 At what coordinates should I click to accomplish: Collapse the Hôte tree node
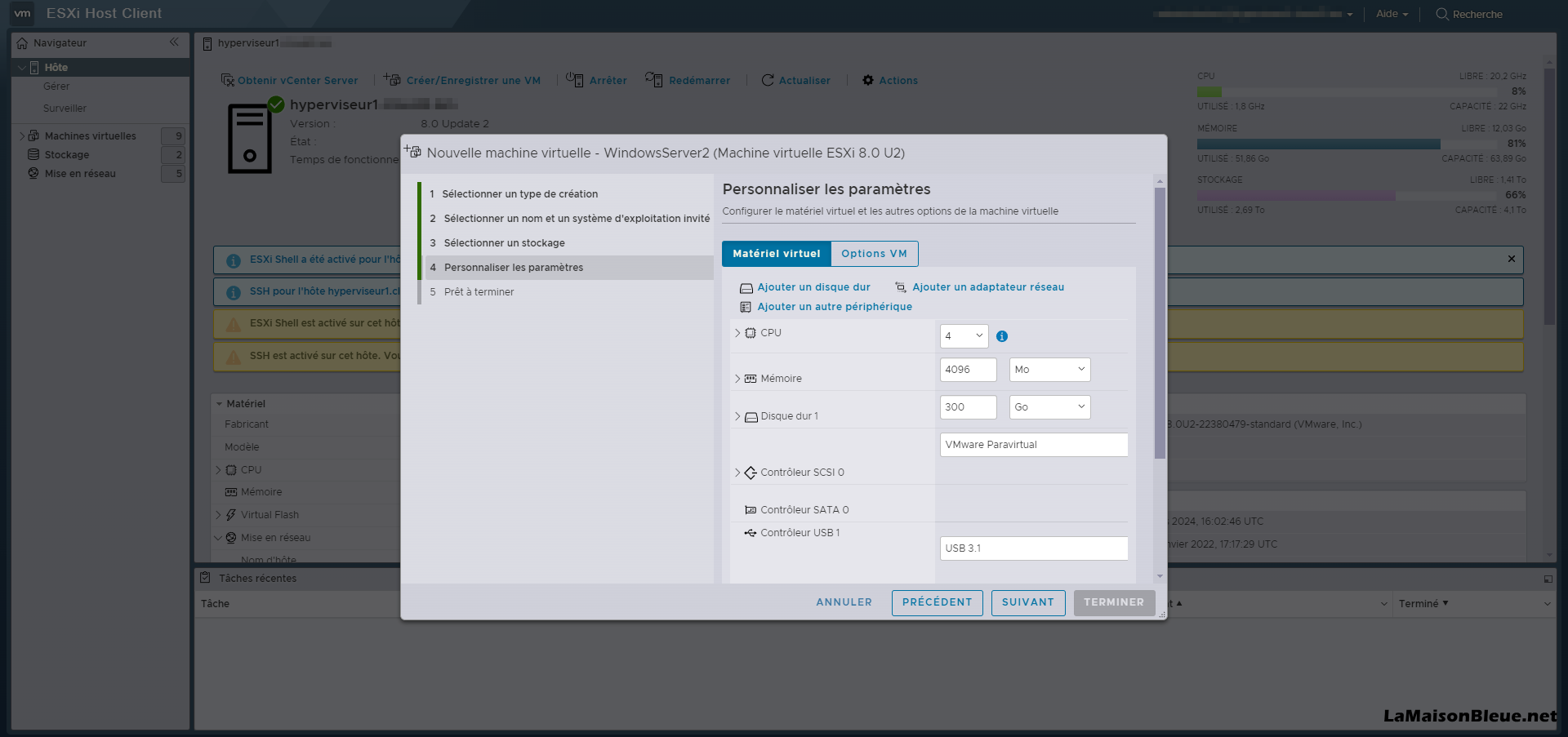pos(21,68)
